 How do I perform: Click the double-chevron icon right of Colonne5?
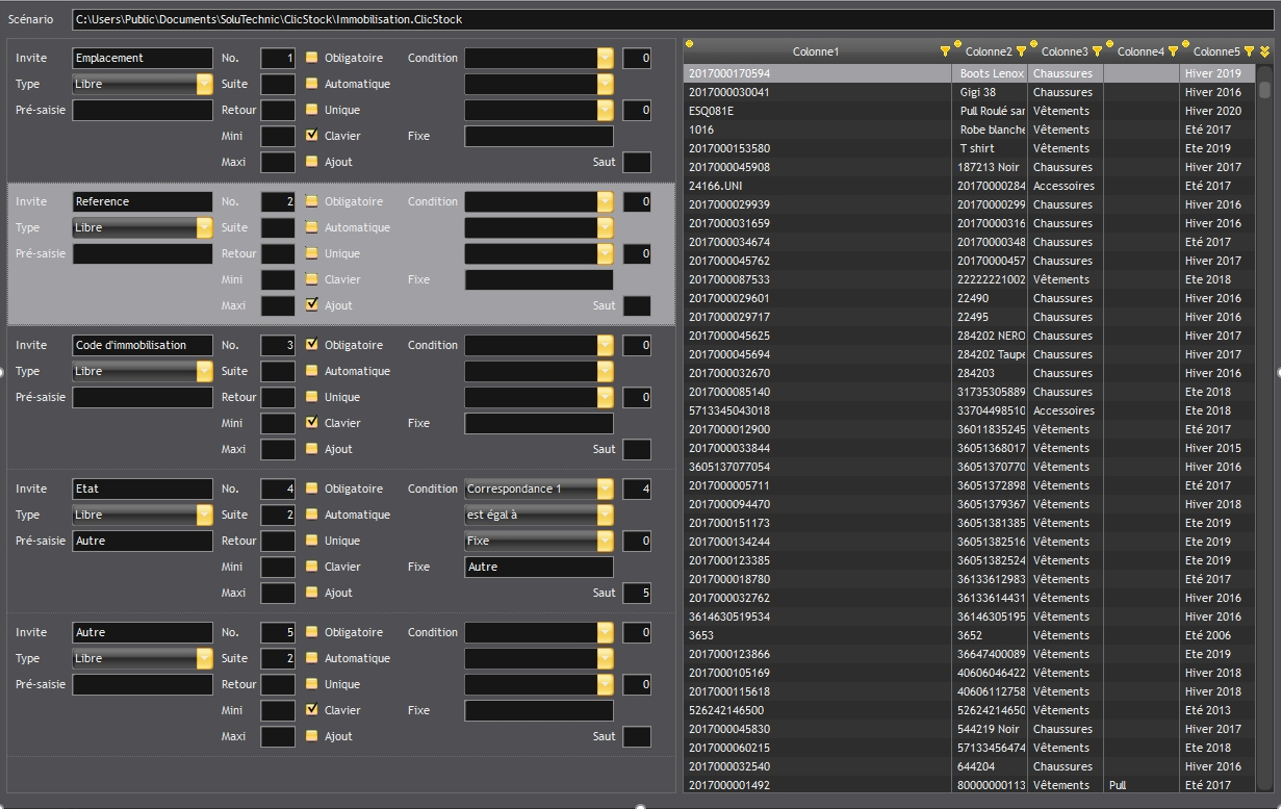coord(1264,51)
